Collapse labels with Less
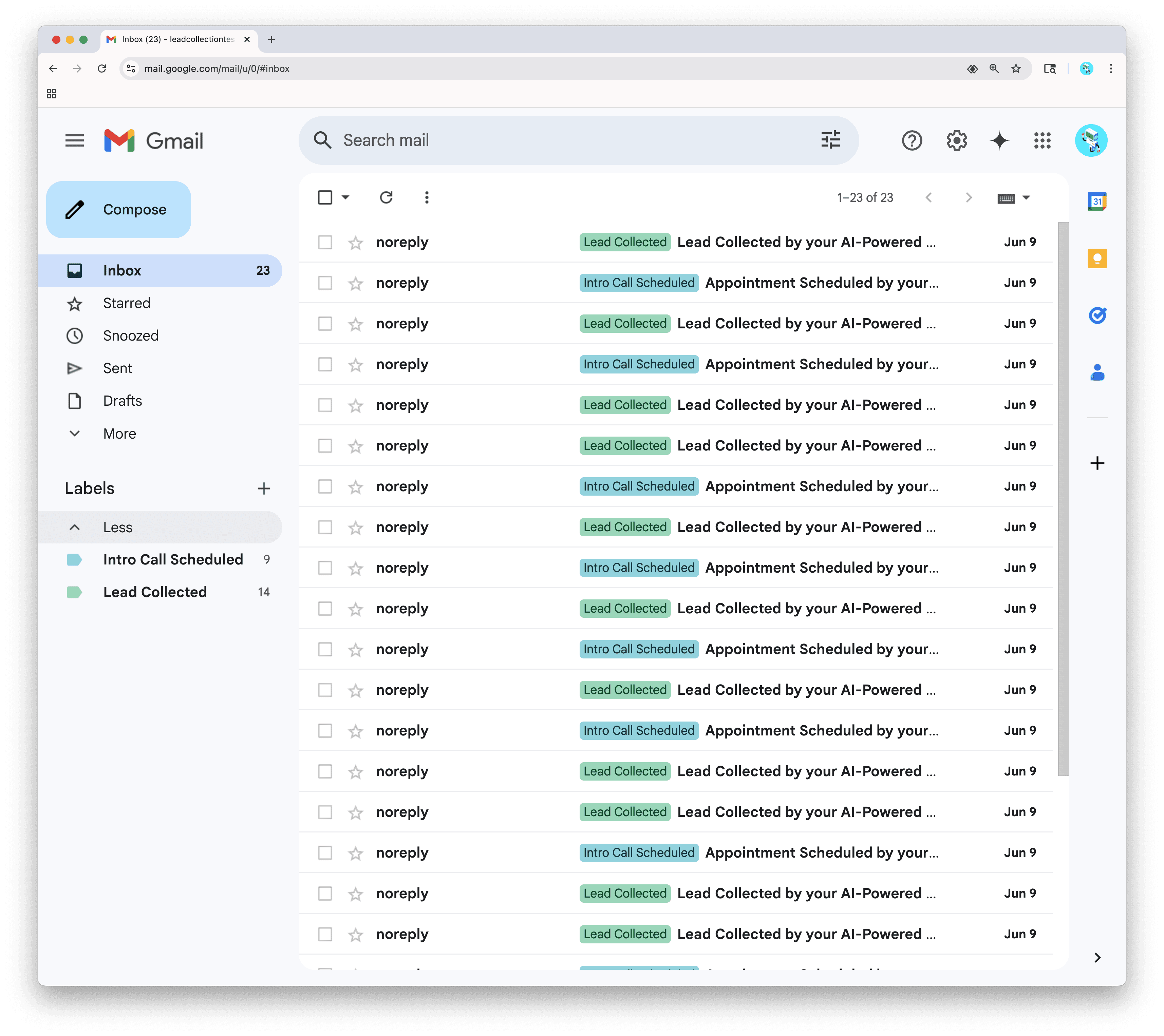 point(160,527)
